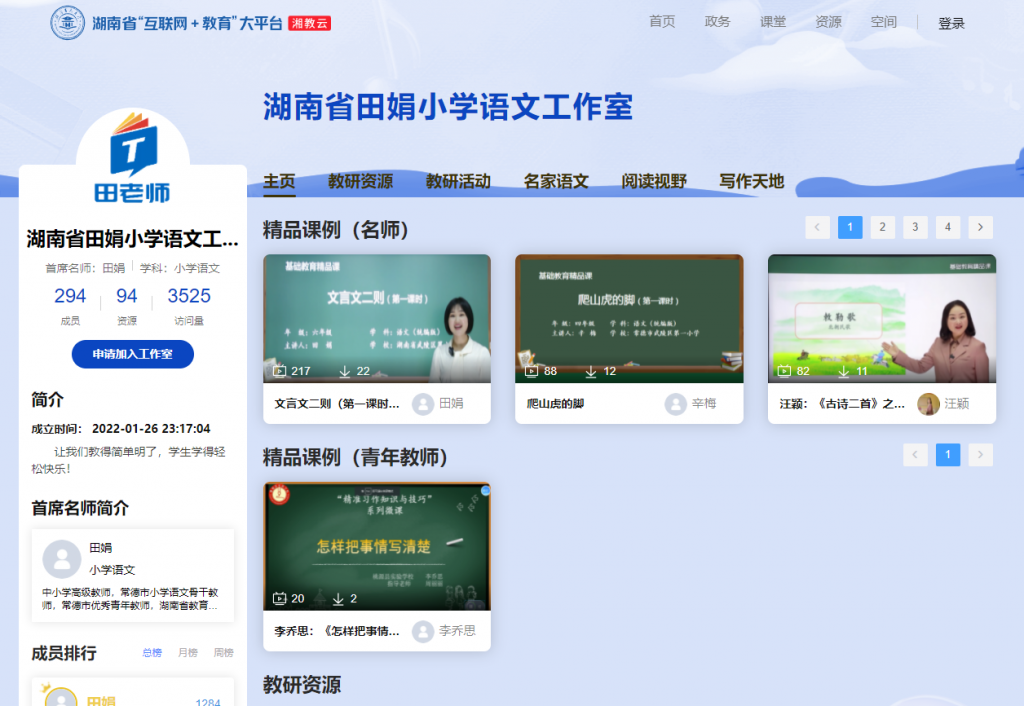Go to next page of 名师 lessons
This screenshot has height=706, width=1024.
pos(980,227)
